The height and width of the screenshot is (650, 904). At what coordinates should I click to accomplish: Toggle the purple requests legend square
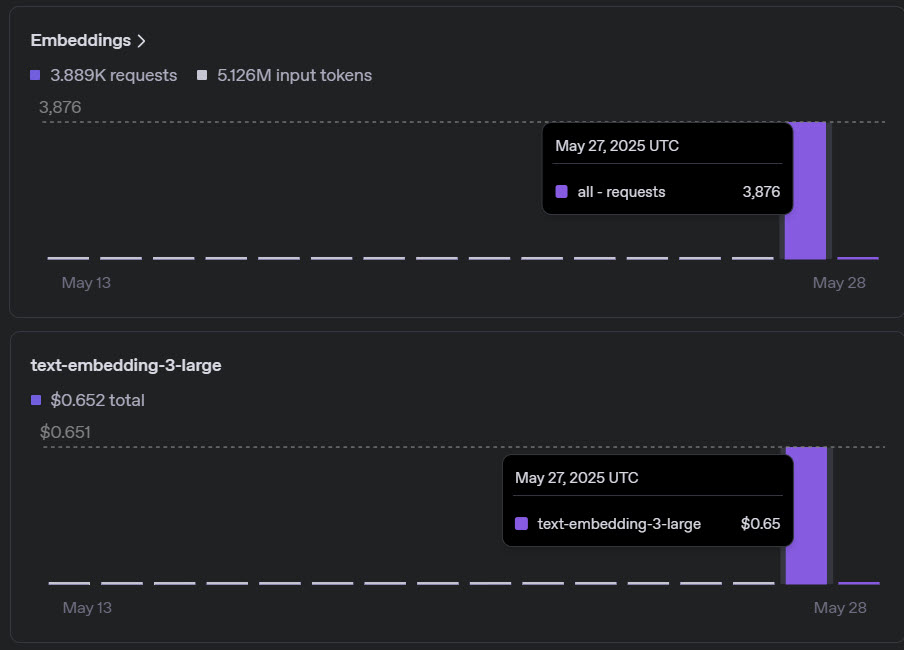click(35, 75)
